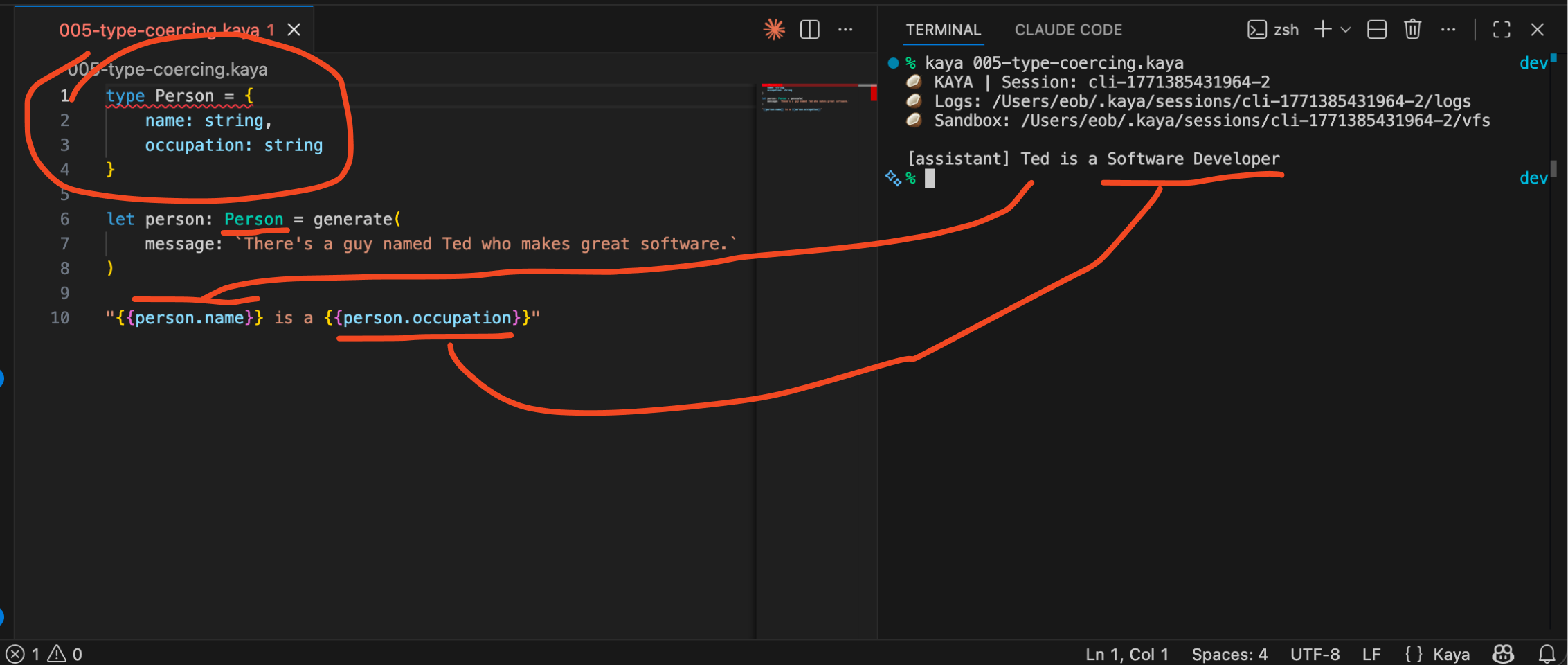Switch to the CLAUDE CODE tab
Viewport: 1568px width, 665px height.
pyautogui.click(x=1068, y=29)
